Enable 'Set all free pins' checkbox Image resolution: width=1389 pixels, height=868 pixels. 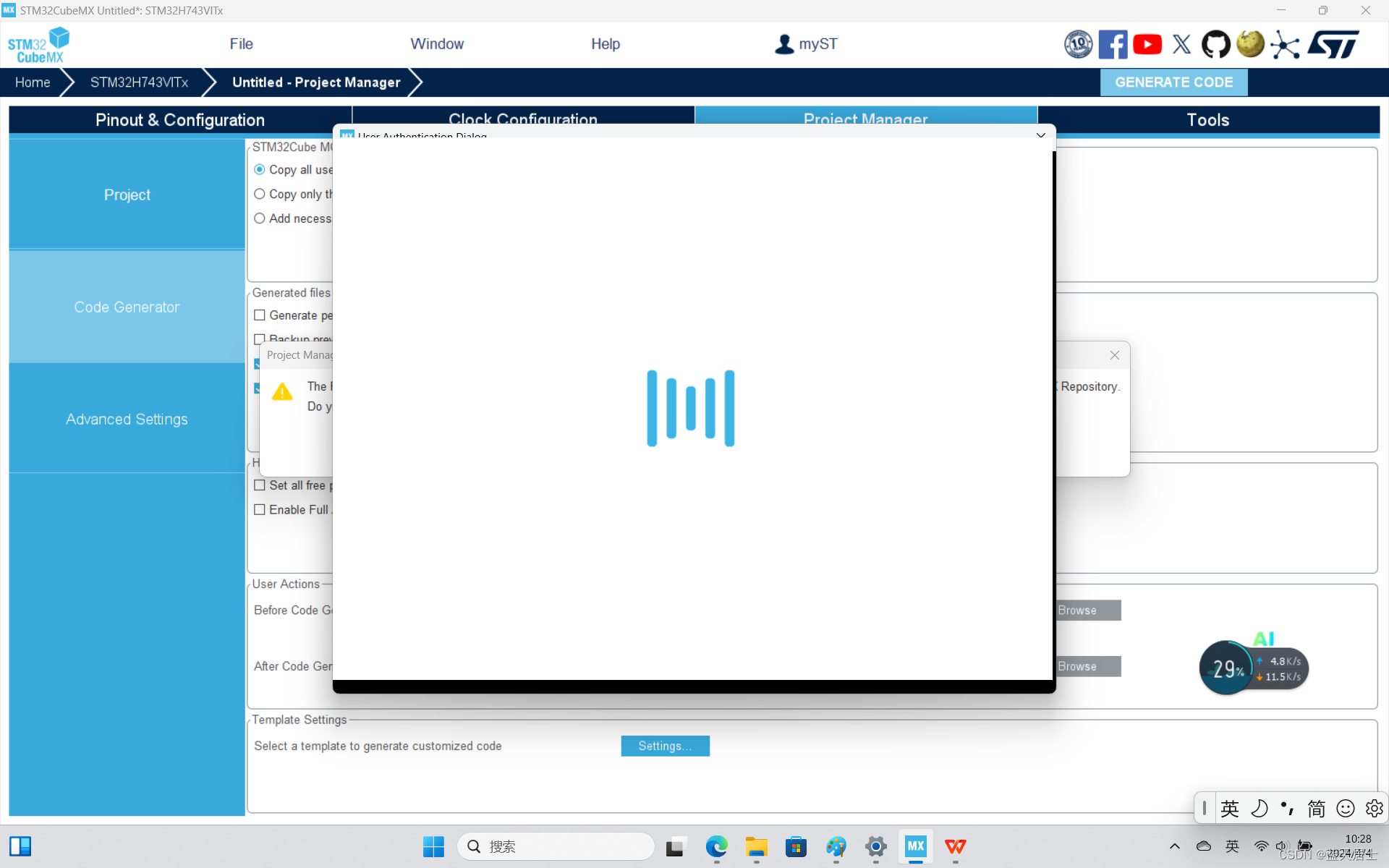260,485
